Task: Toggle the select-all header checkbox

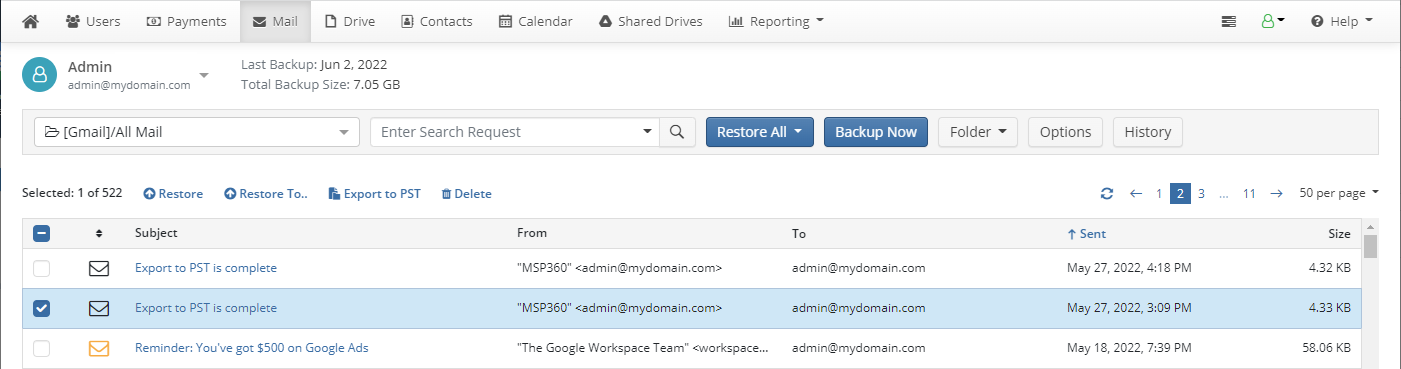Action: [41, 233]
